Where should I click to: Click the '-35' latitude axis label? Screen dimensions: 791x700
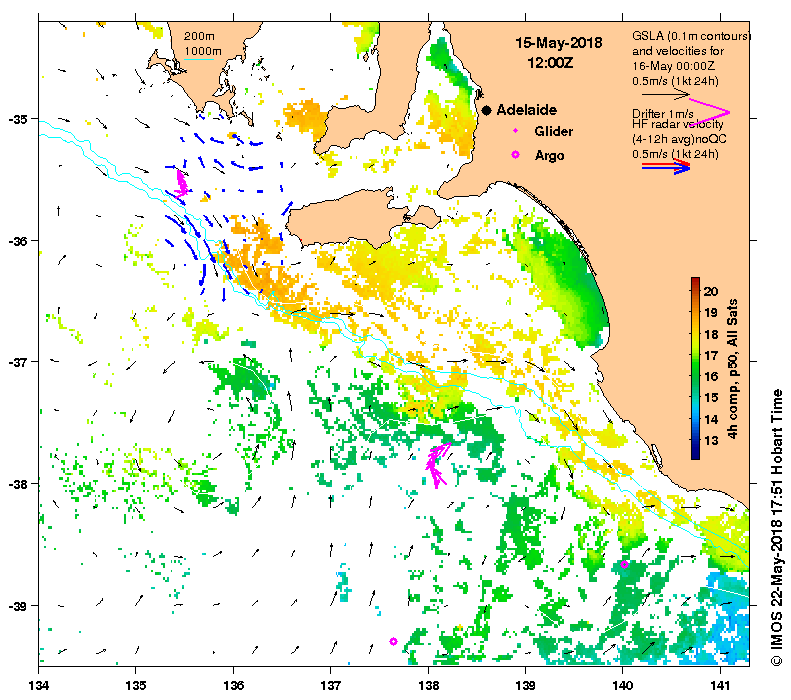(18, 119)
